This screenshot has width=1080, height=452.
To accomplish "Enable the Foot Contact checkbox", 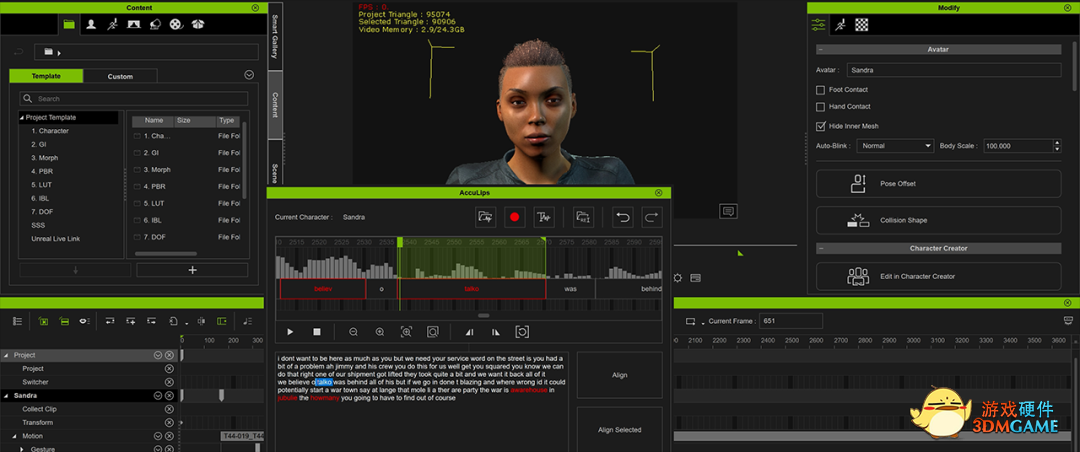I will [x=820, y=90].
